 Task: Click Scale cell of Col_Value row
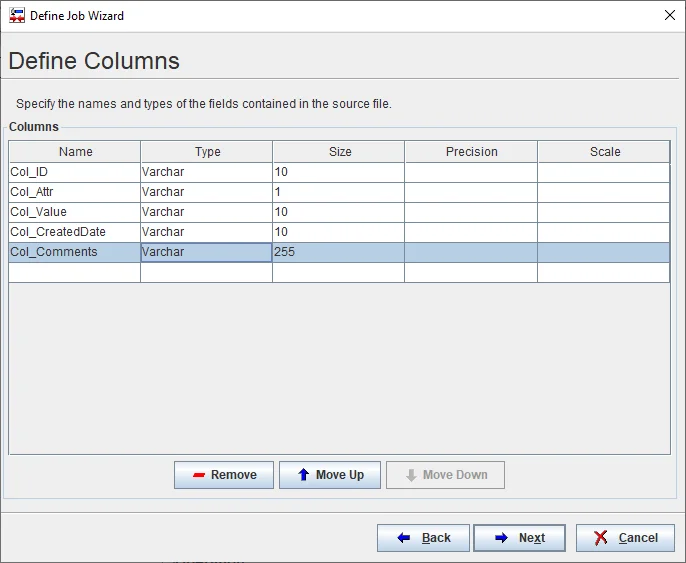tap(604, 212)
